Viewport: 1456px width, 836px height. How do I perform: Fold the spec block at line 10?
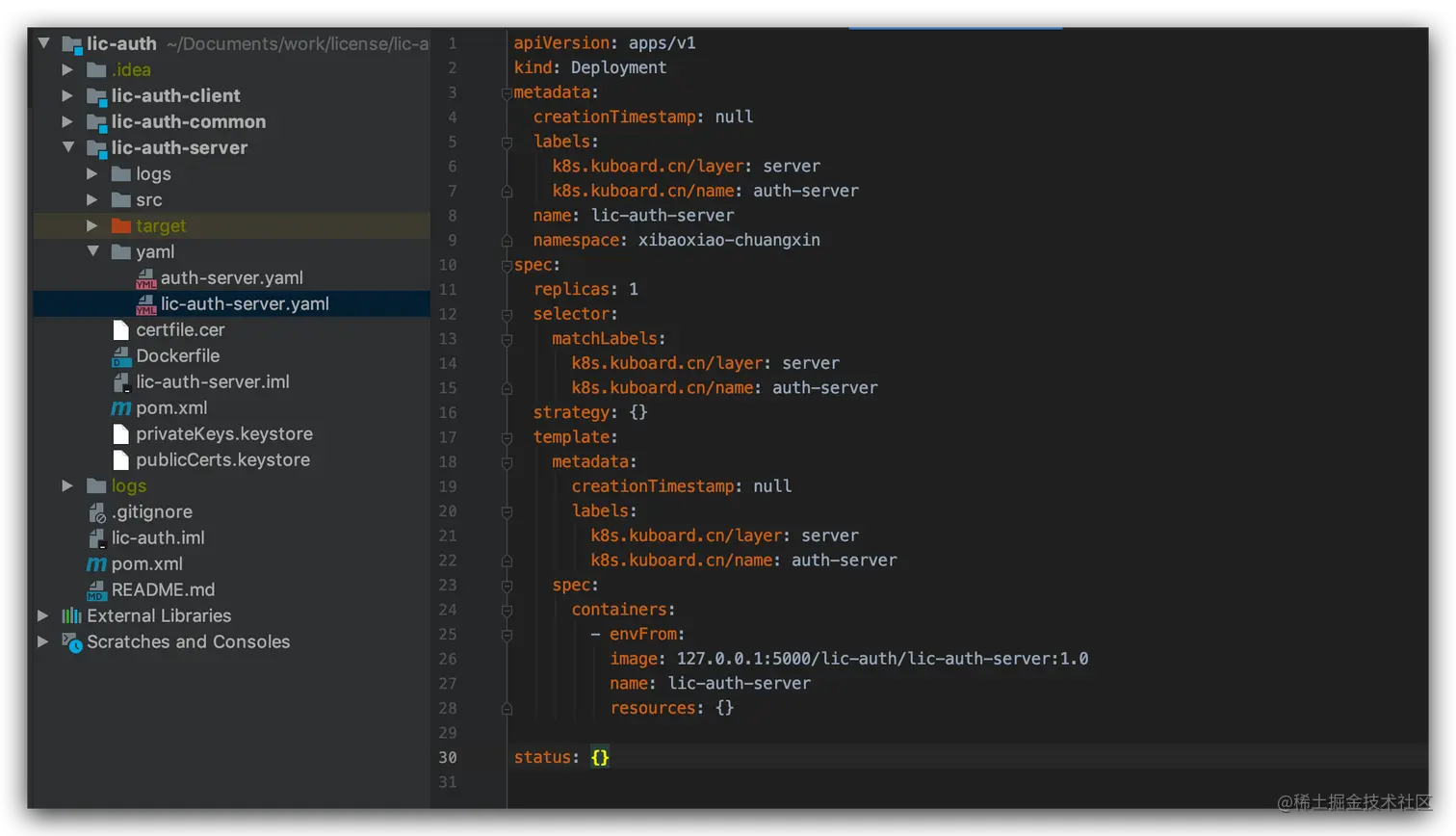[507, 266]
